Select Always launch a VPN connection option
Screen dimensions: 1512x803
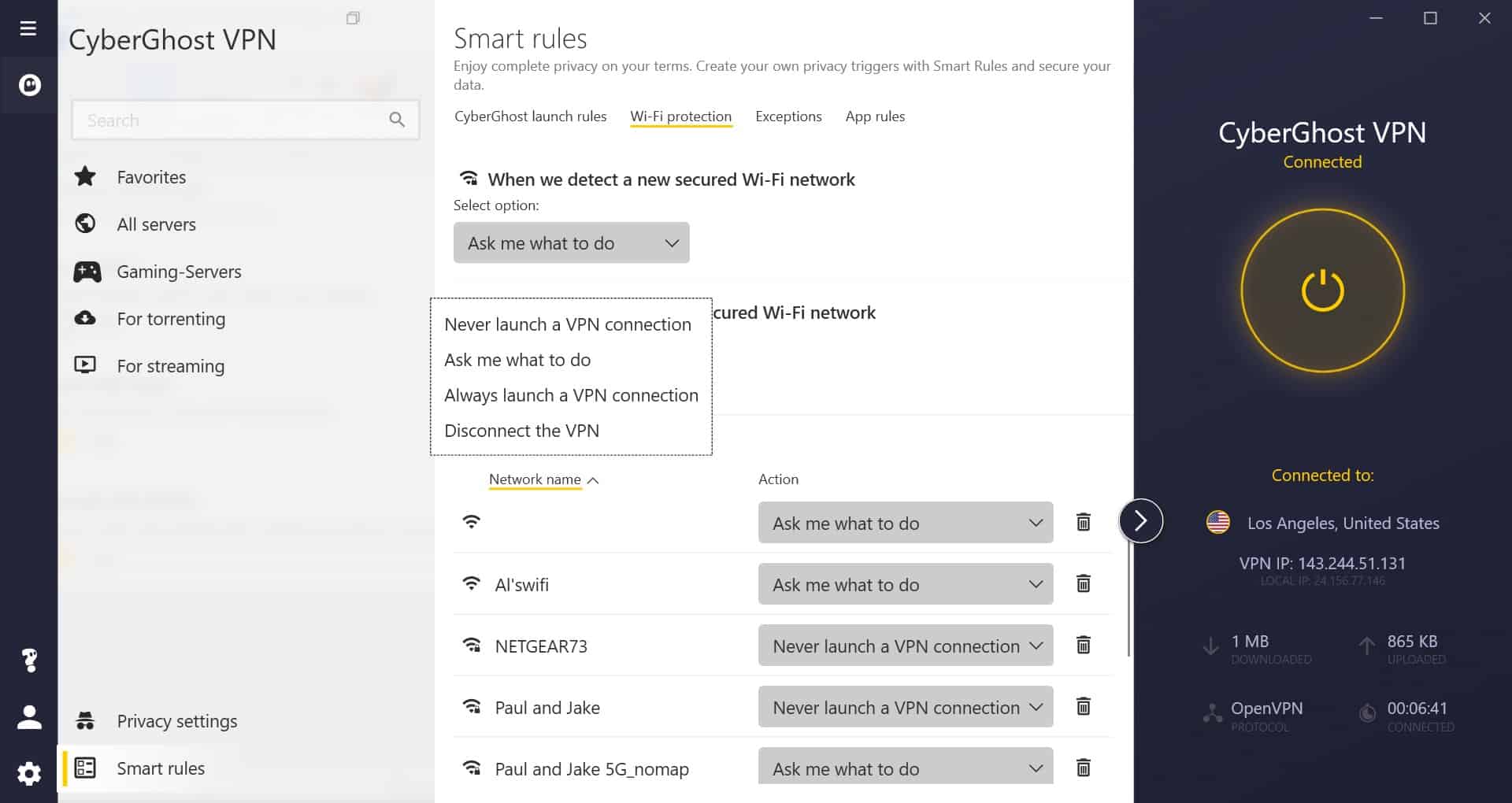tap(571, 395)
